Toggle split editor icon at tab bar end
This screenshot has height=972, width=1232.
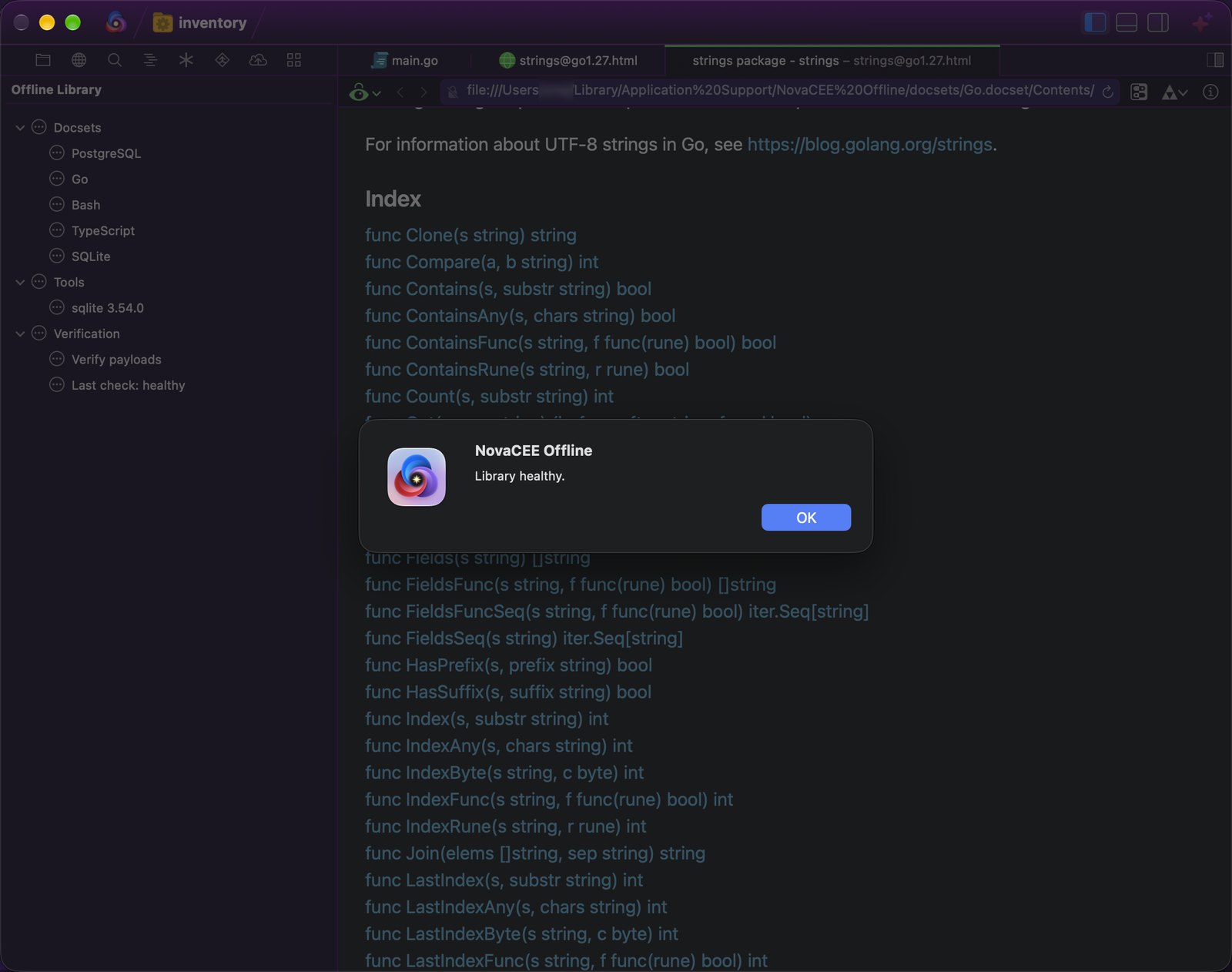click(1215, 60)
